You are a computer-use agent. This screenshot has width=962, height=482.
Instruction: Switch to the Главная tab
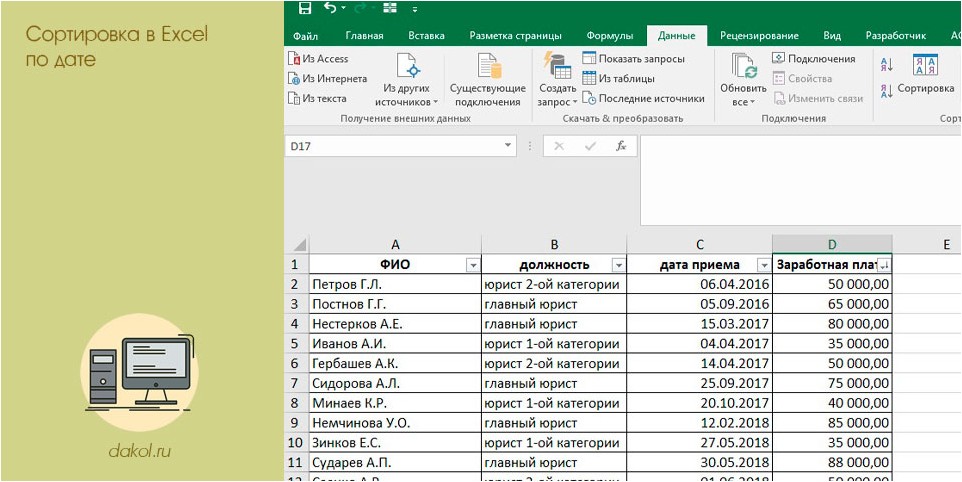tap(364, 36)
